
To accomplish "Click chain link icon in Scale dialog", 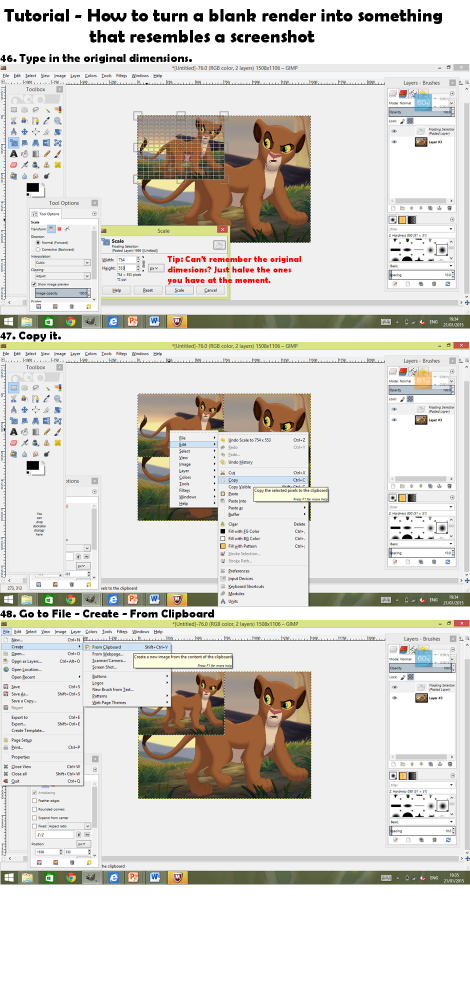I will point(143,263).
